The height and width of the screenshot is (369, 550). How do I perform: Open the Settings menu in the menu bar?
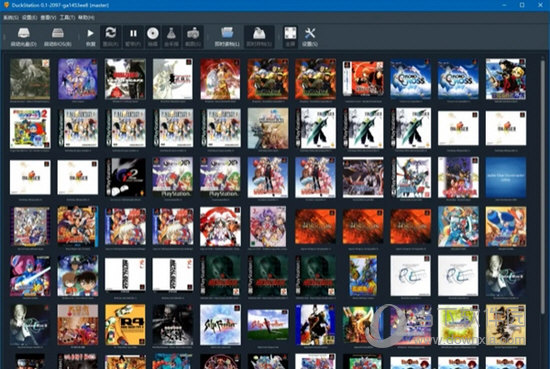pos(29,17)
